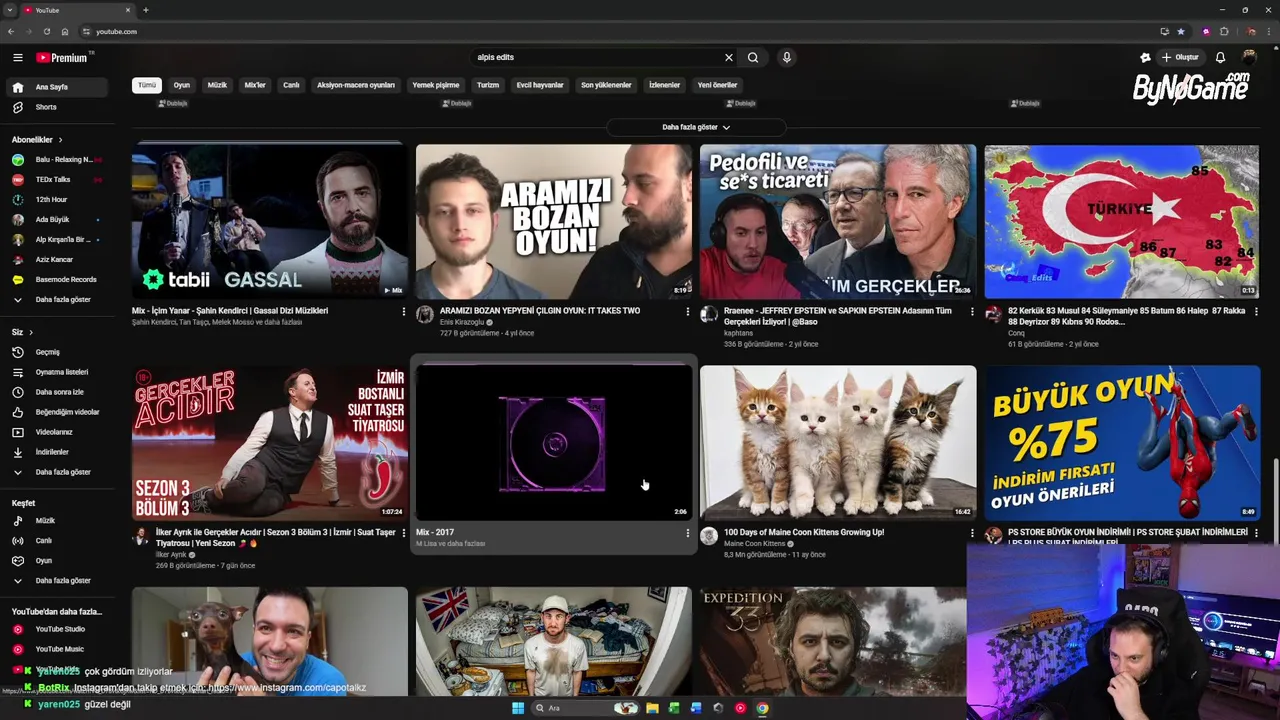Viewport: 1280px width, 720px height.
Task: Select the Canlı filter chip
Action: (291, 85)
